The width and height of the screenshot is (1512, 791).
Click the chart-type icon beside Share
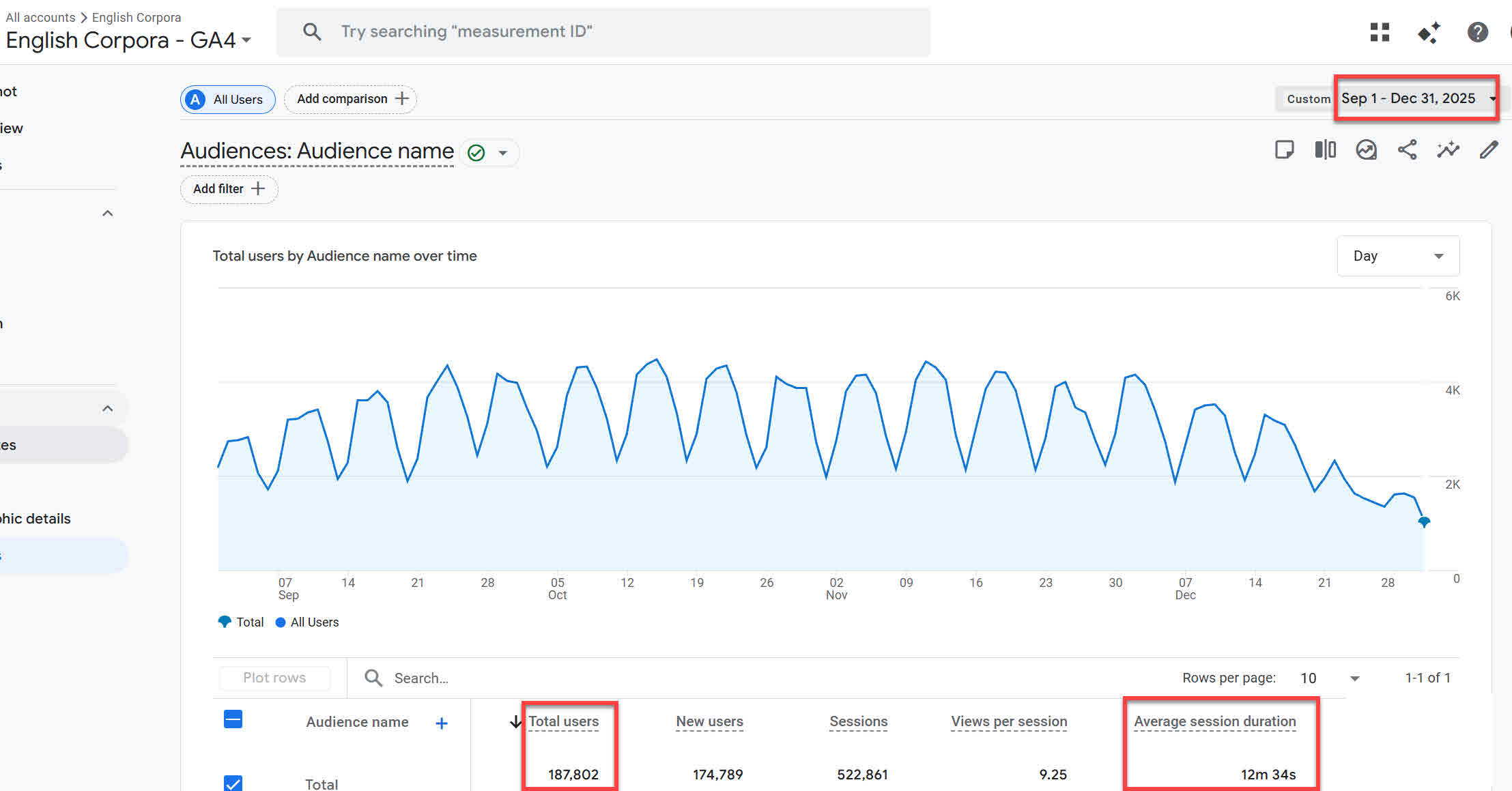(1366, 149)
